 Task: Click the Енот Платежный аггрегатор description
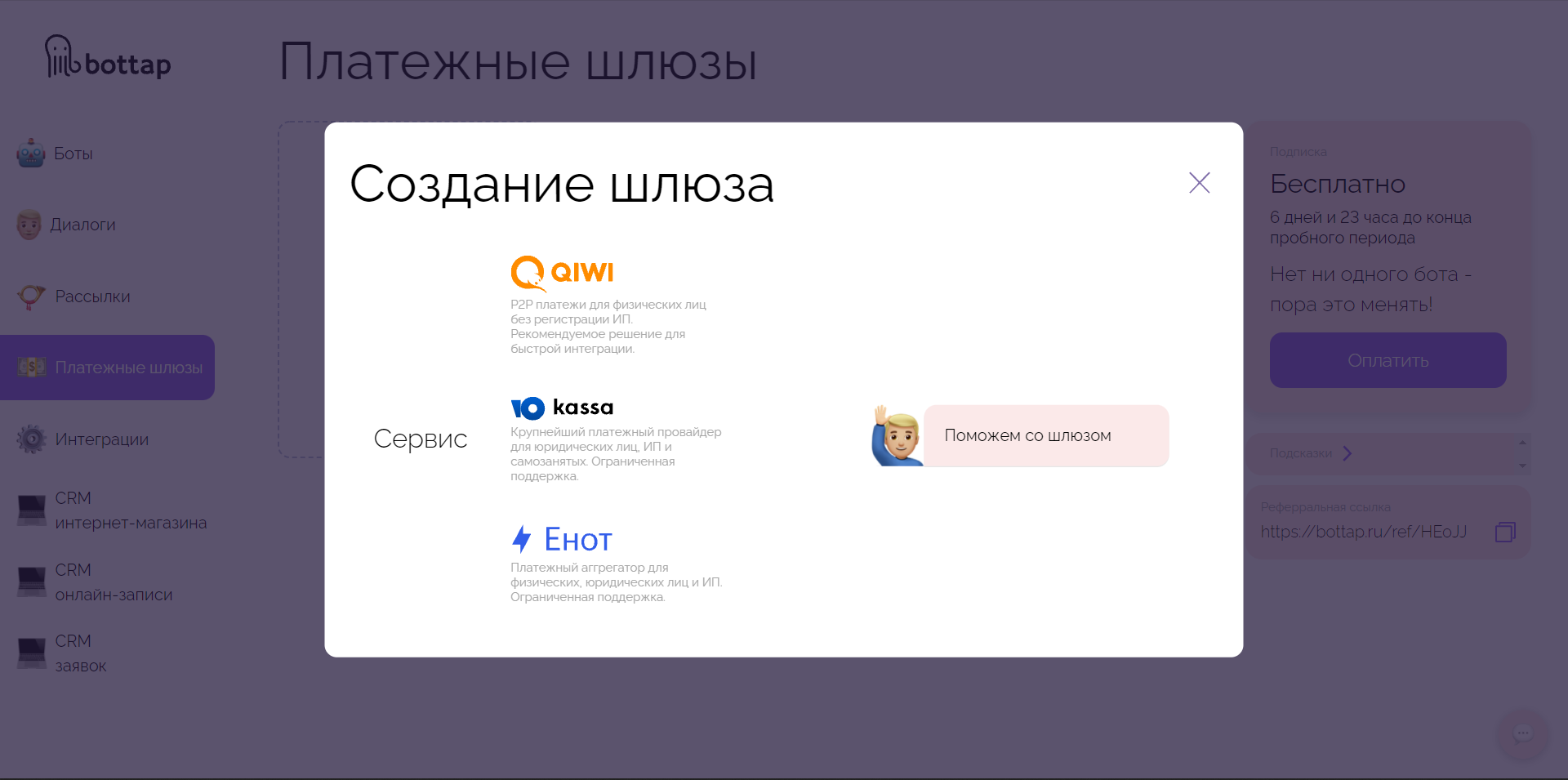[617, 582]
